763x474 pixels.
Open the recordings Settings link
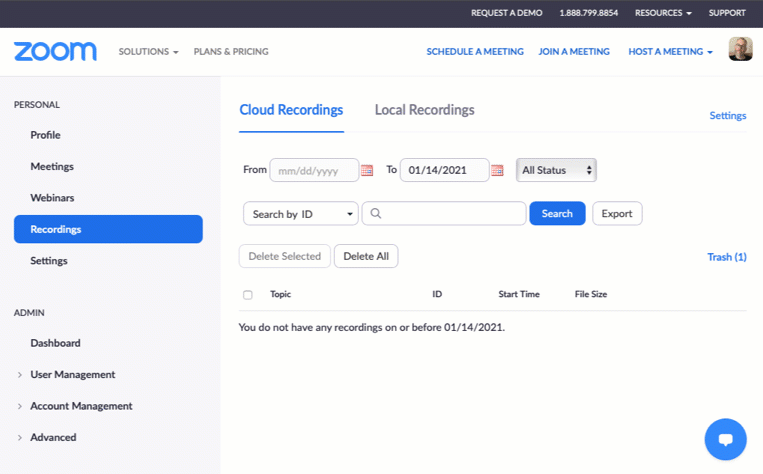coord(727,116)
